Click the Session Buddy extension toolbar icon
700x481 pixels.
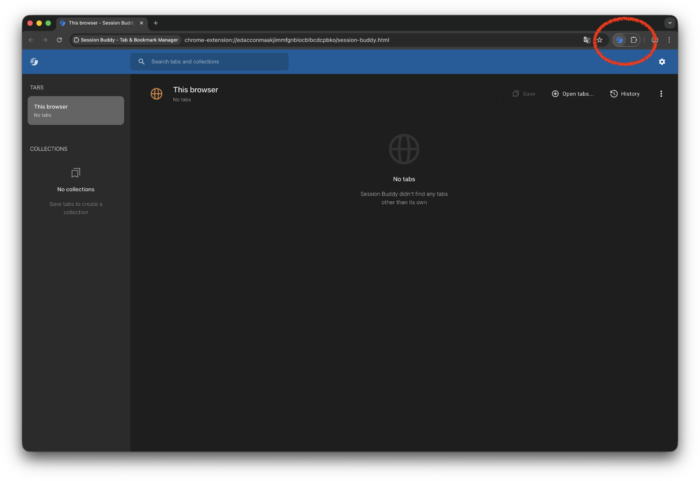pos(620,40)
